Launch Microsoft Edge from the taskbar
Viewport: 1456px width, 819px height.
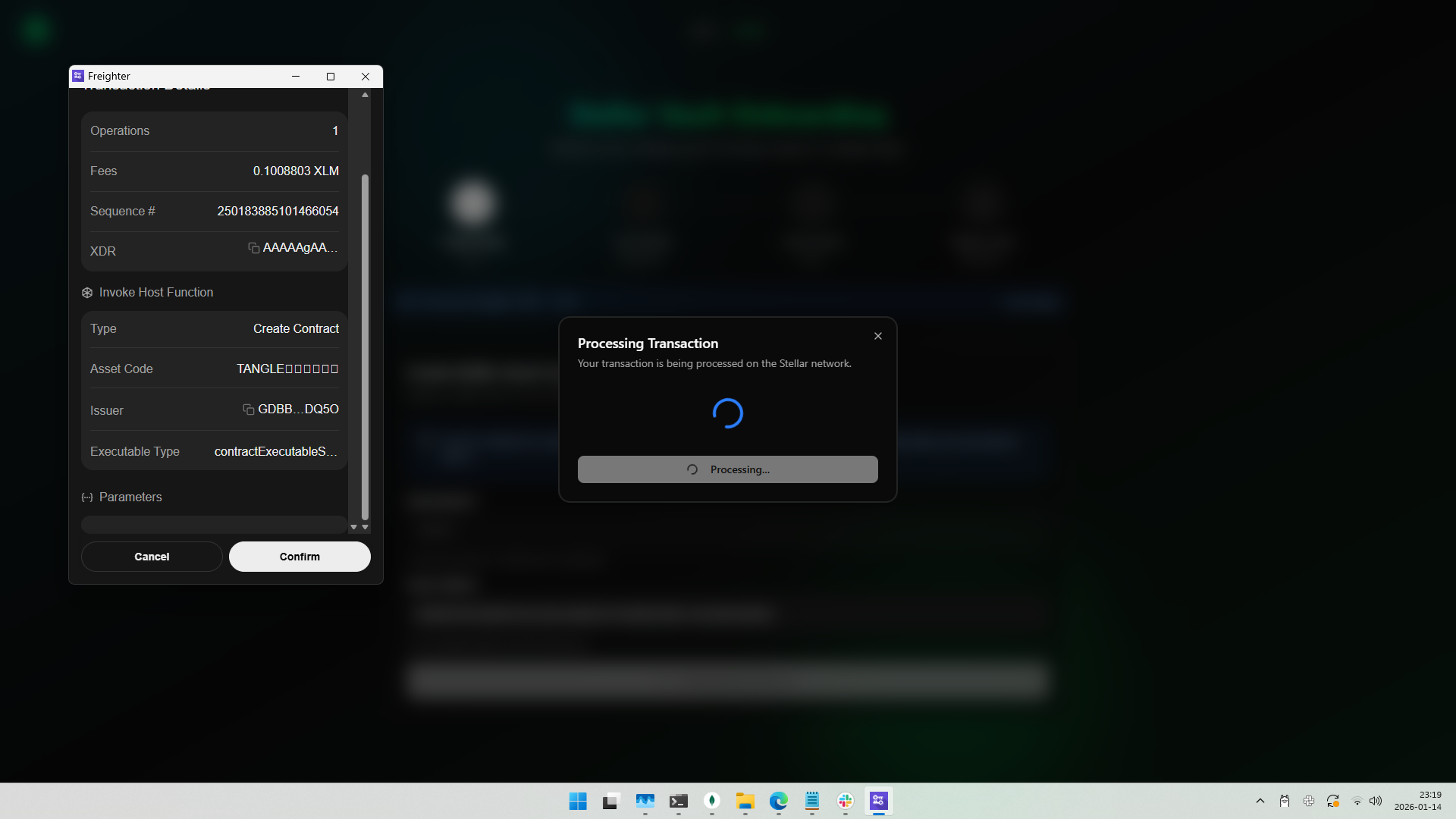(x=779, y=800)
